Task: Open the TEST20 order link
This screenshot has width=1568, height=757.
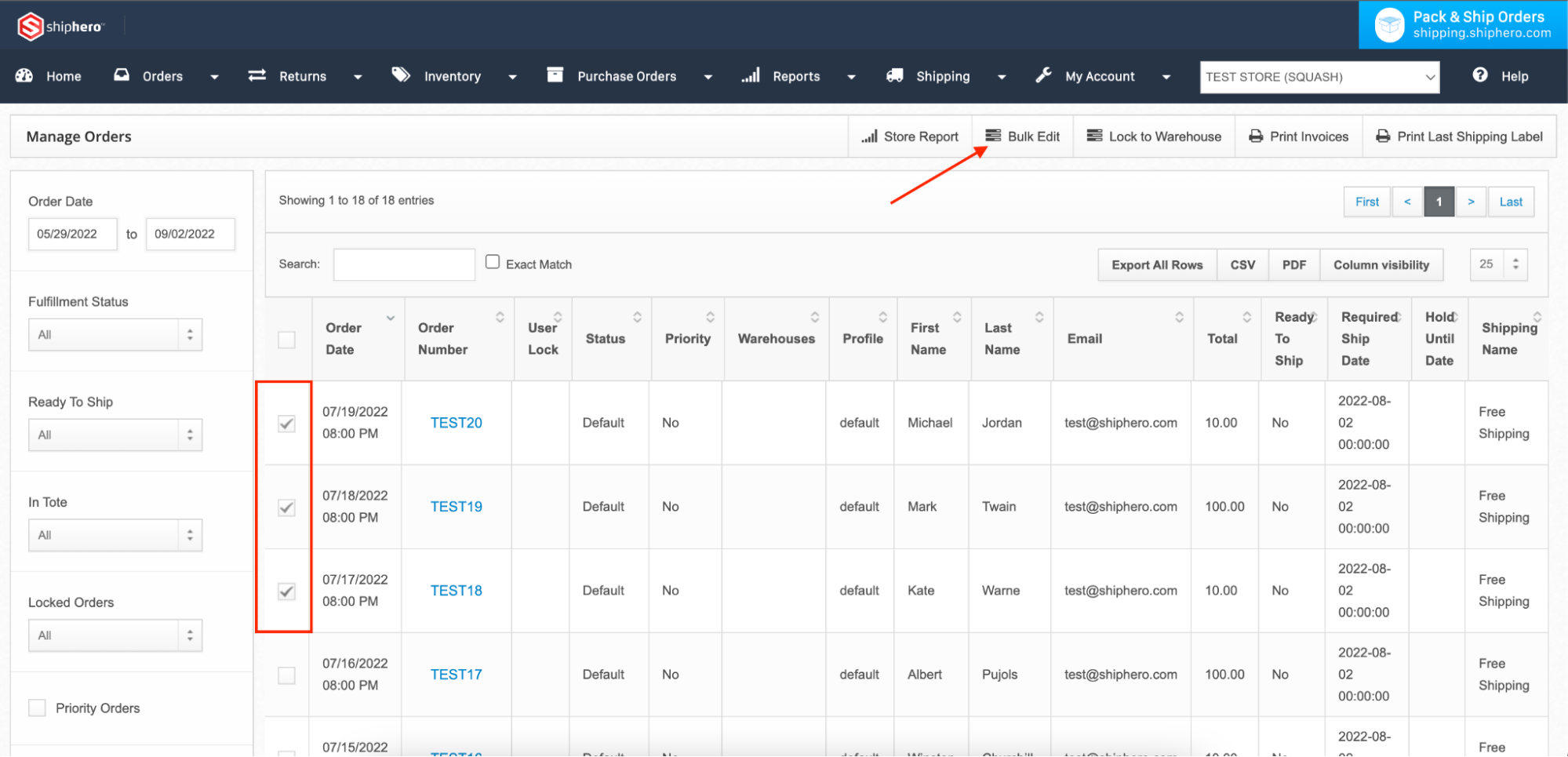Action: coord(457,423)
